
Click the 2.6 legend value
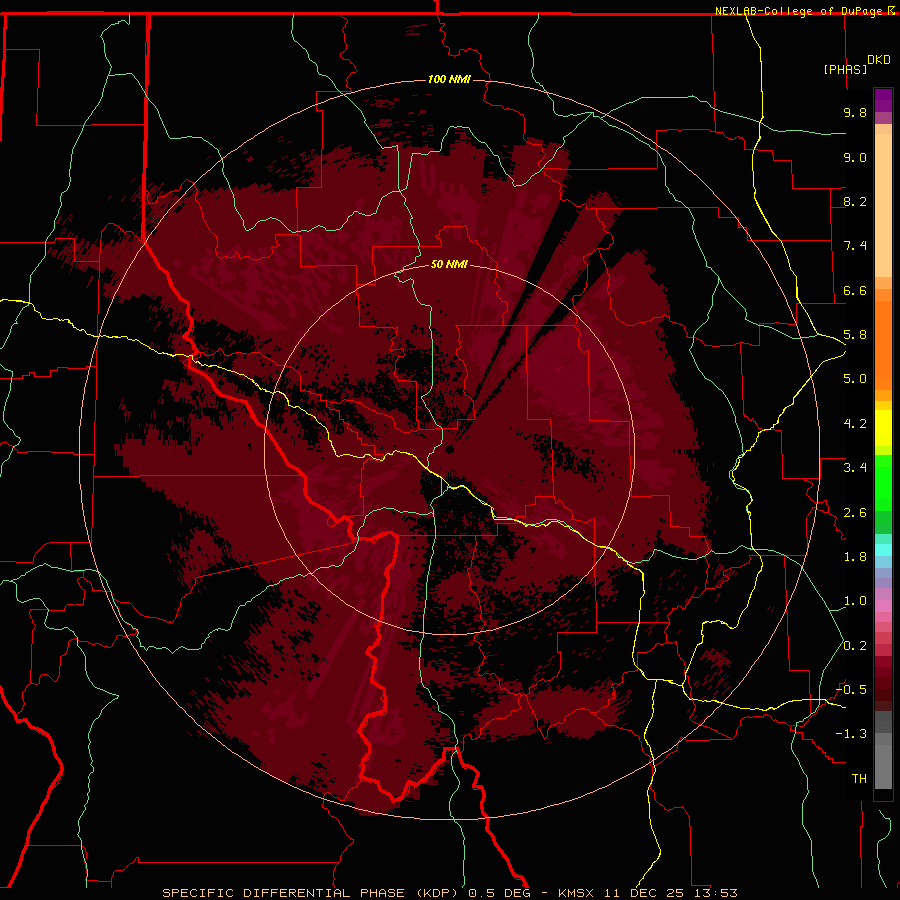855,513
